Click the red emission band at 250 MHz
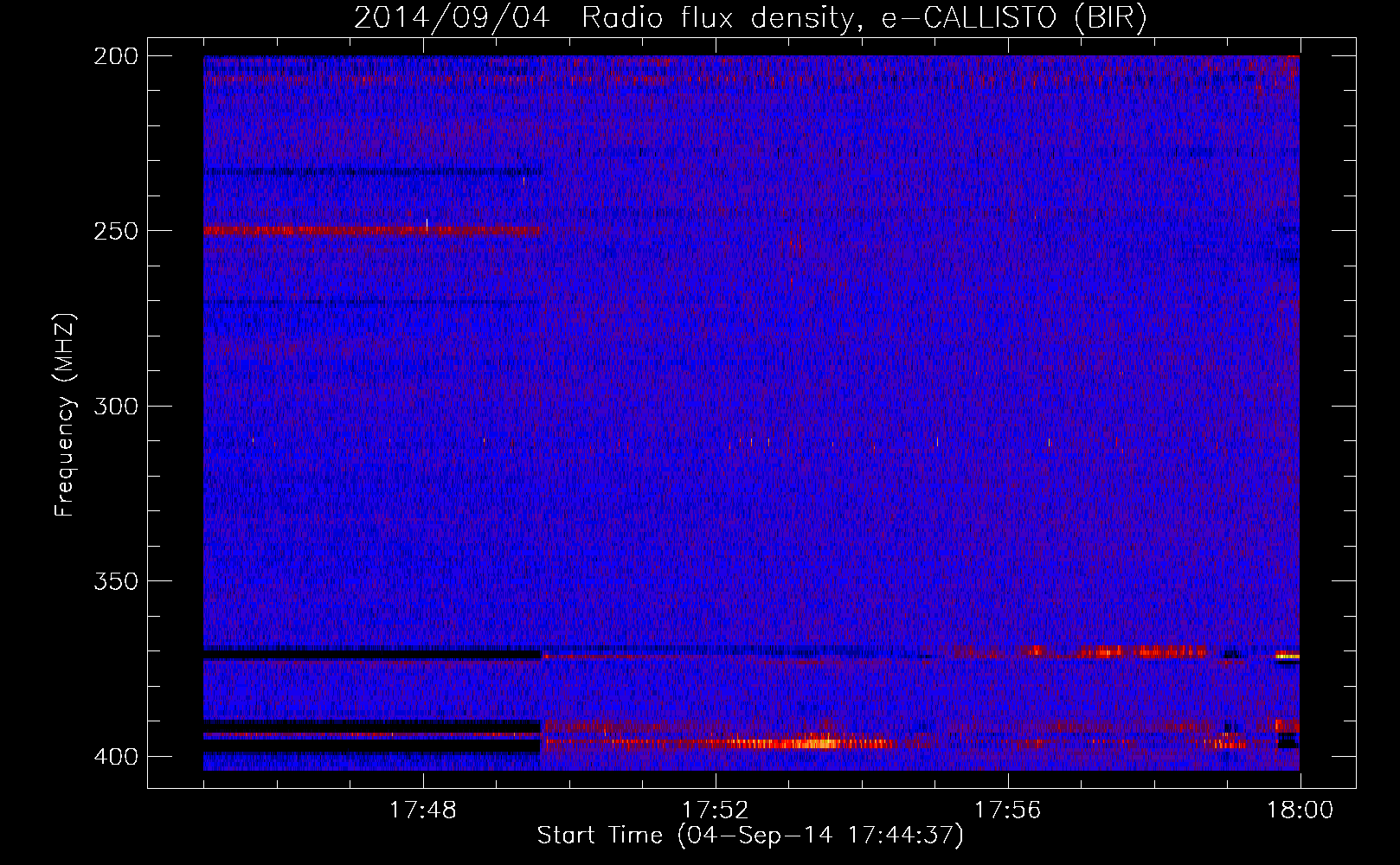The image size is (1400, 865). pos(372,230)
